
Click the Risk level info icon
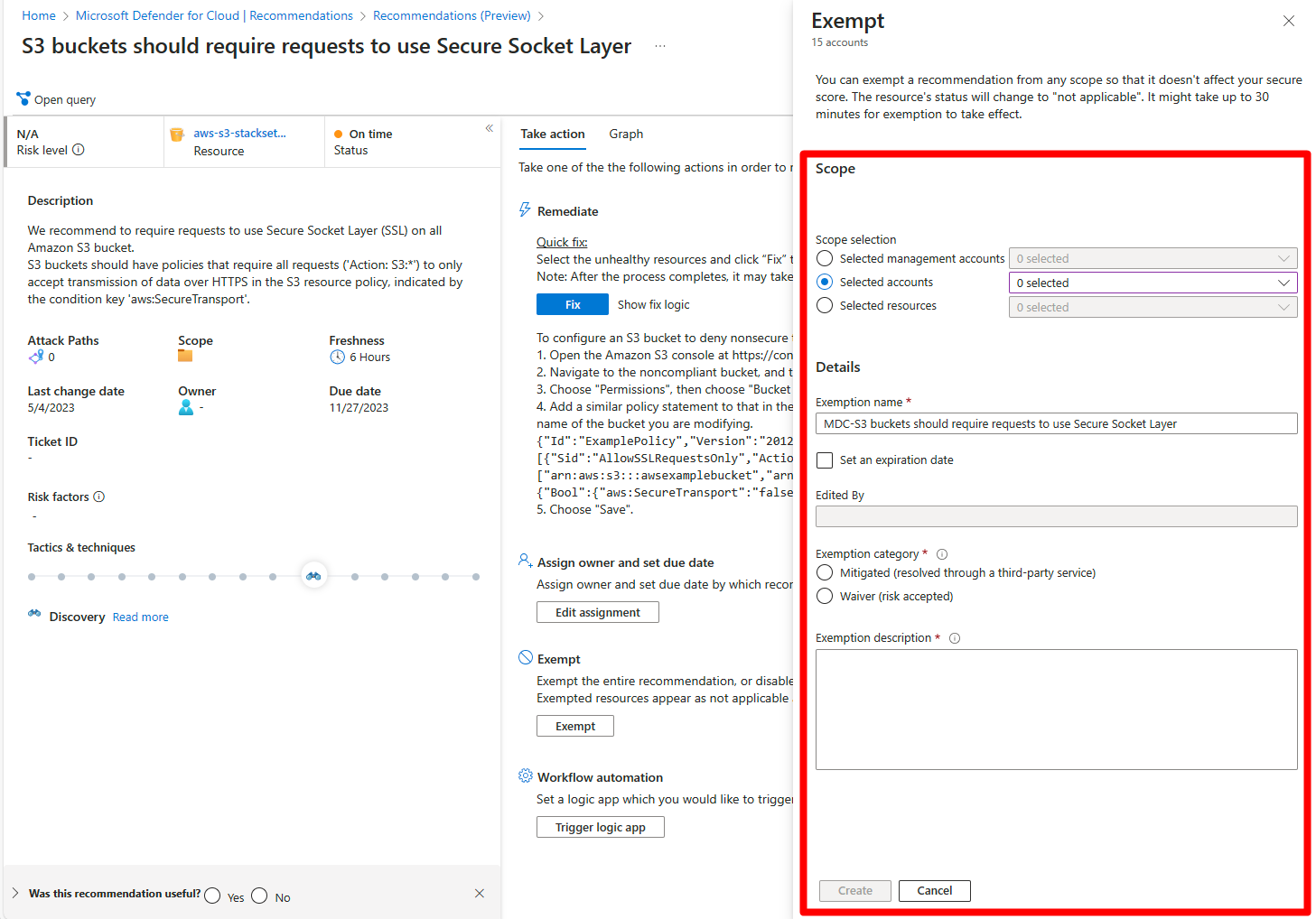click(79, 150)
